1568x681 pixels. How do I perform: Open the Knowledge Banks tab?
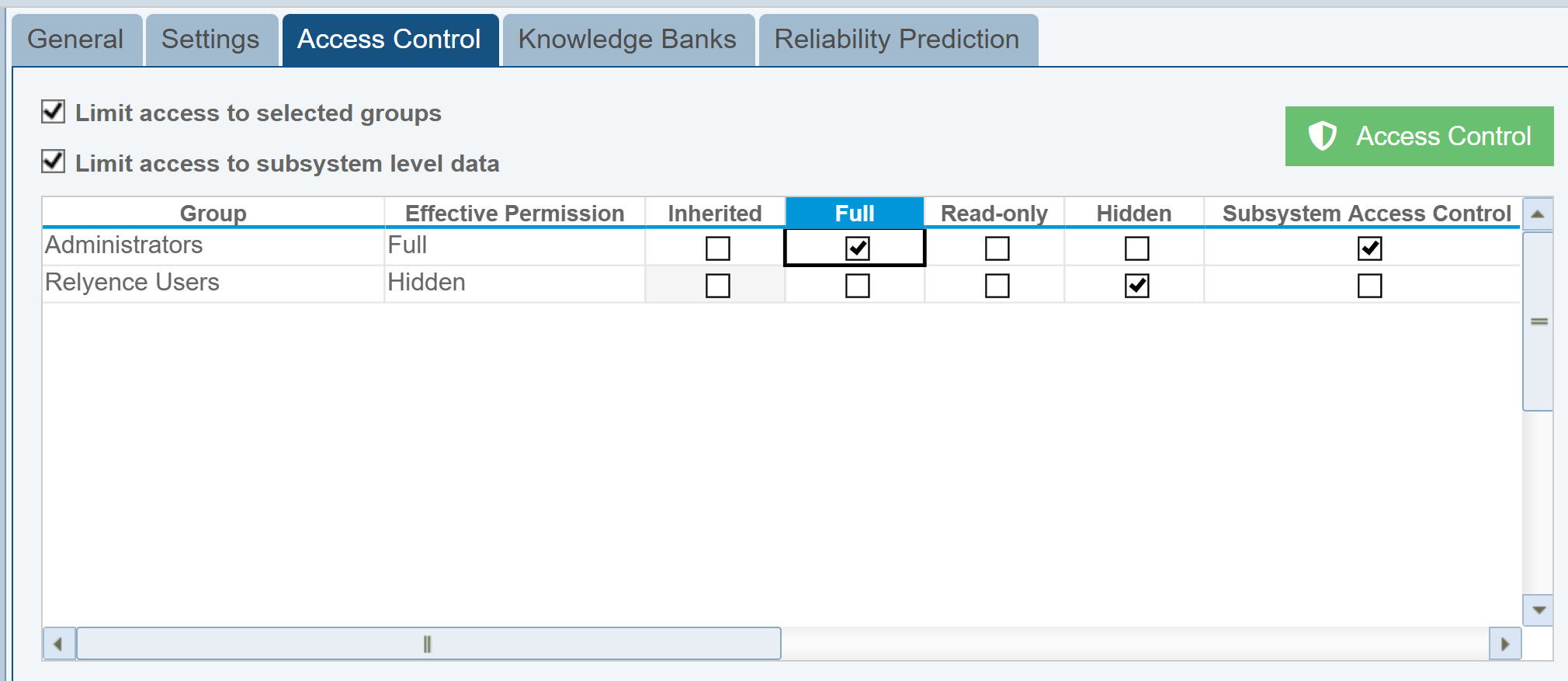pos(627,40)
